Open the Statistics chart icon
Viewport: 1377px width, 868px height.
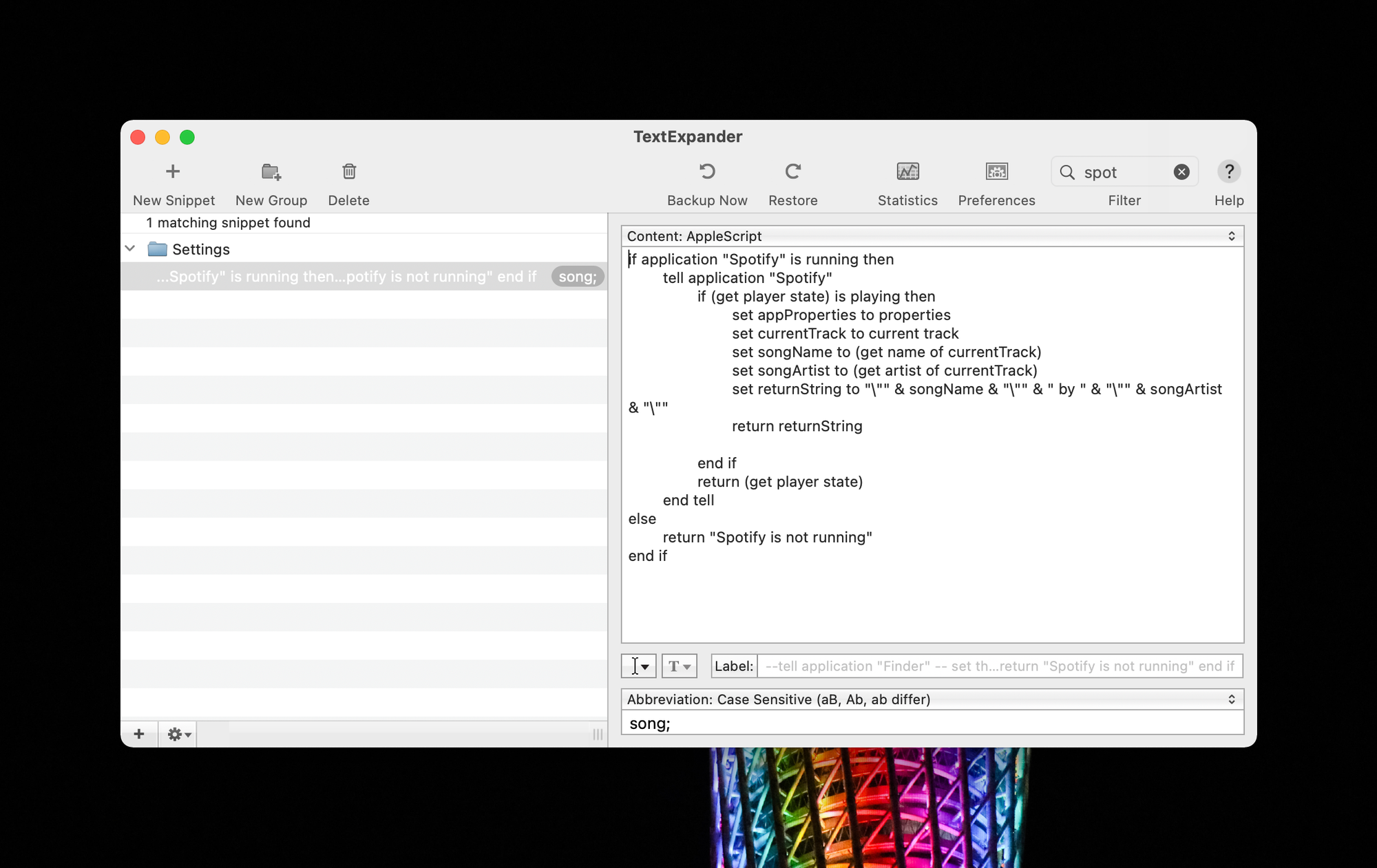point(907,171)
